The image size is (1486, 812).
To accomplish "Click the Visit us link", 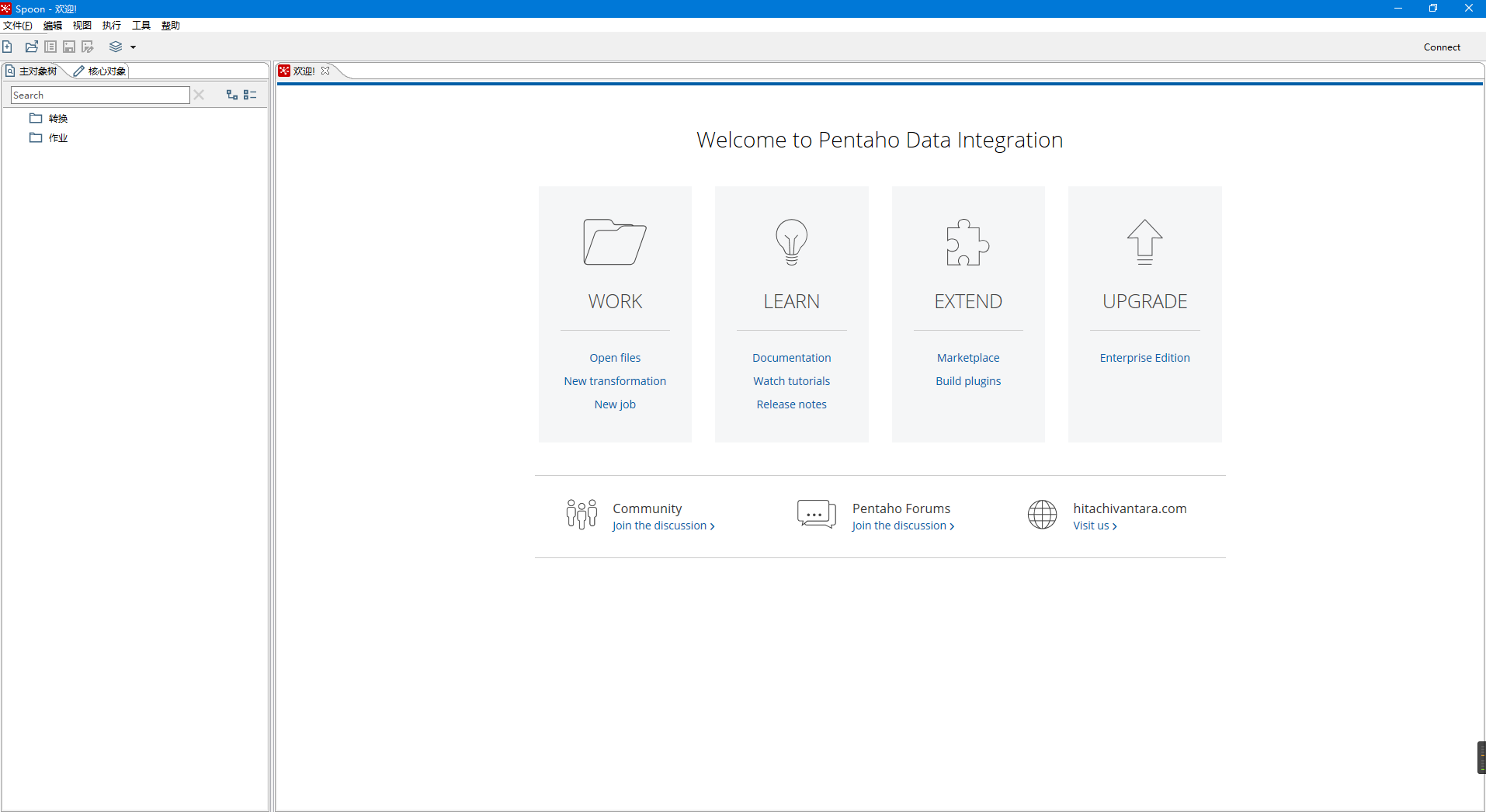I will pyautogui.click(x=1095, y=526).
